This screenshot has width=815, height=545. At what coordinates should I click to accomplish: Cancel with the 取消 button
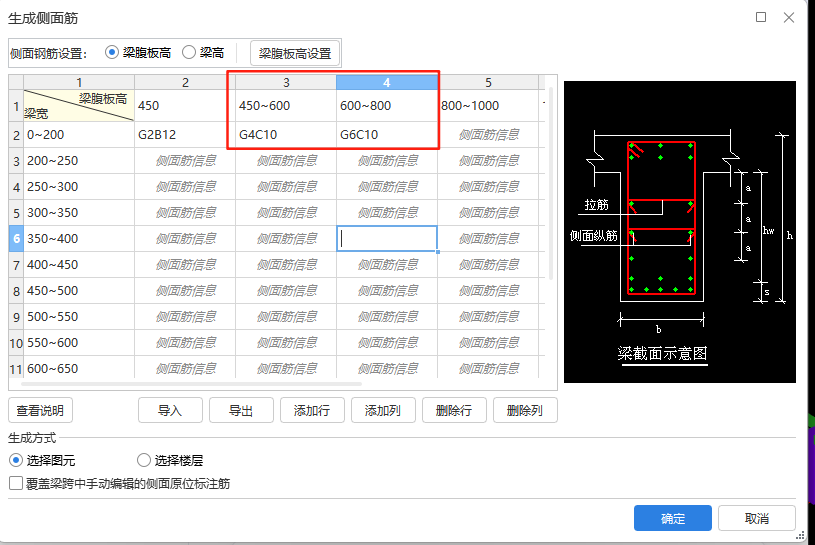[x=757, y=518]
